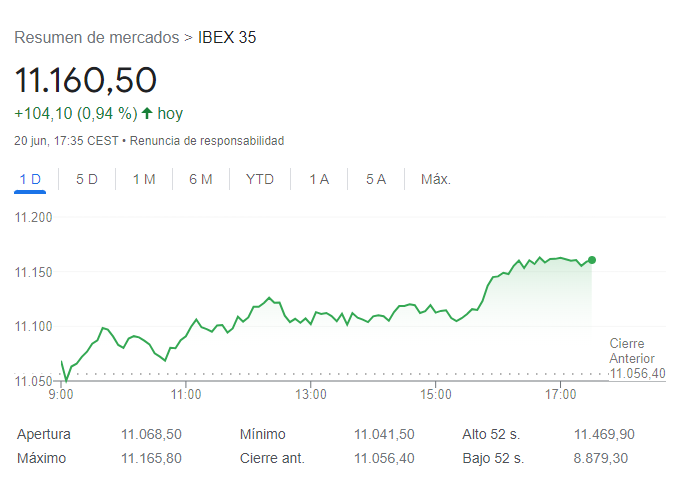The width and height of the screenshot is (690, 480).
Task: Show the 6 M chart range
Action: pyautogui.click(x=201, y=179)
